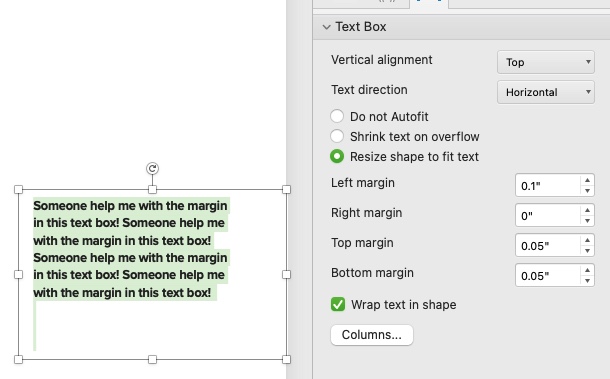Decrease Bottom margin with down arrow
Screen dimensions: 610x379
tap(587, 281)
